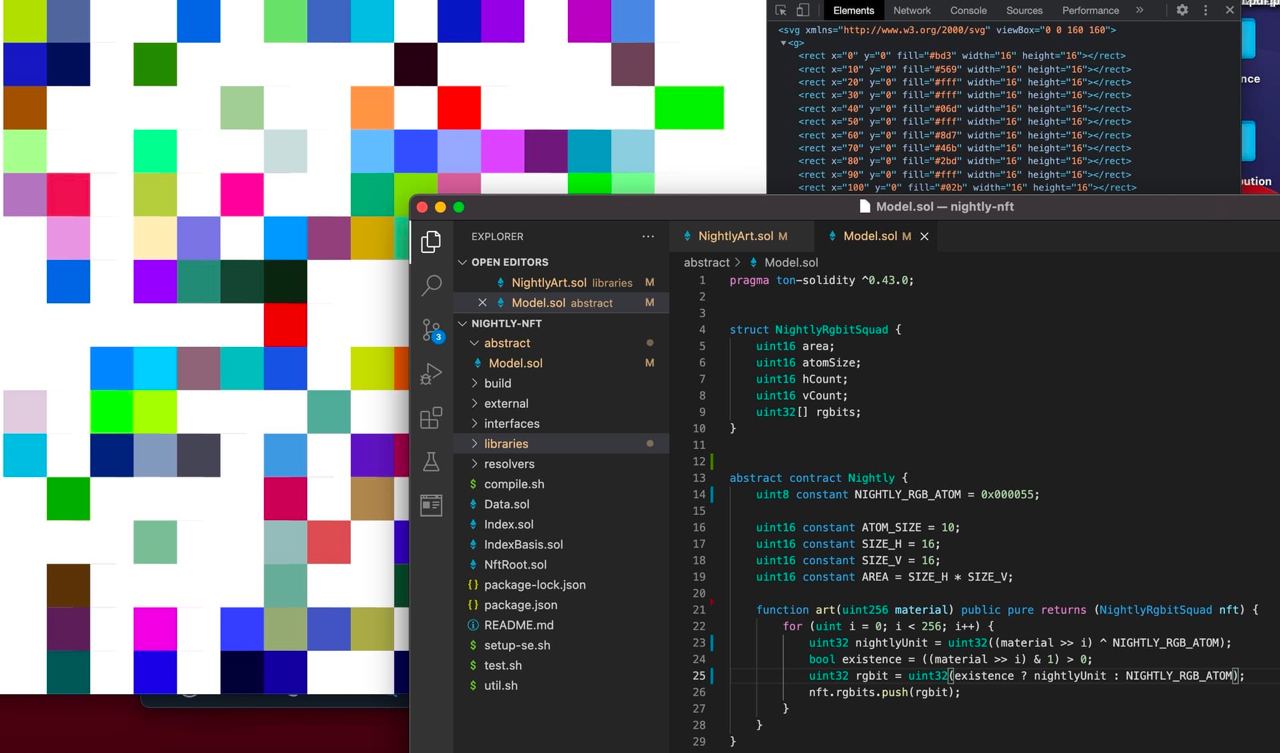Close the Model.sol editor tab
The height and width of the screenshot is (753, 1280).
click(924, 236)
